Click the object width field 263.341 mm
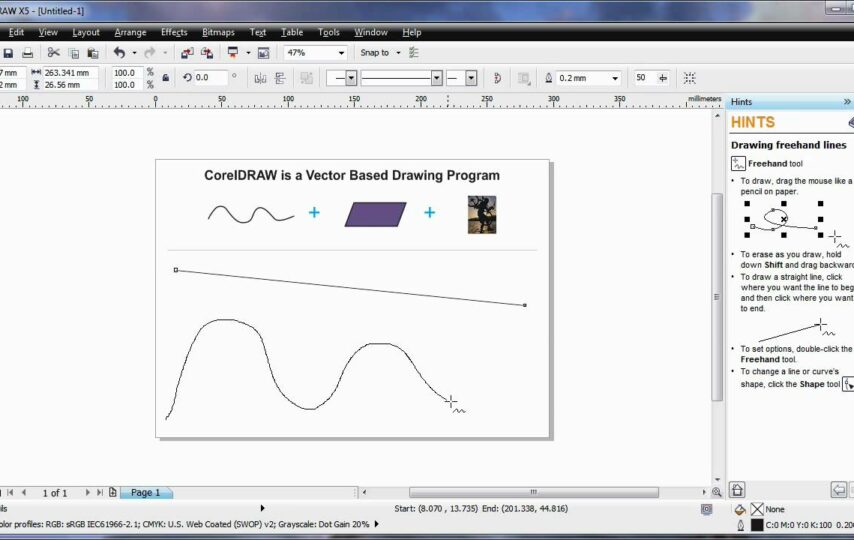854x540 pixels. click(x=70, y=72)
